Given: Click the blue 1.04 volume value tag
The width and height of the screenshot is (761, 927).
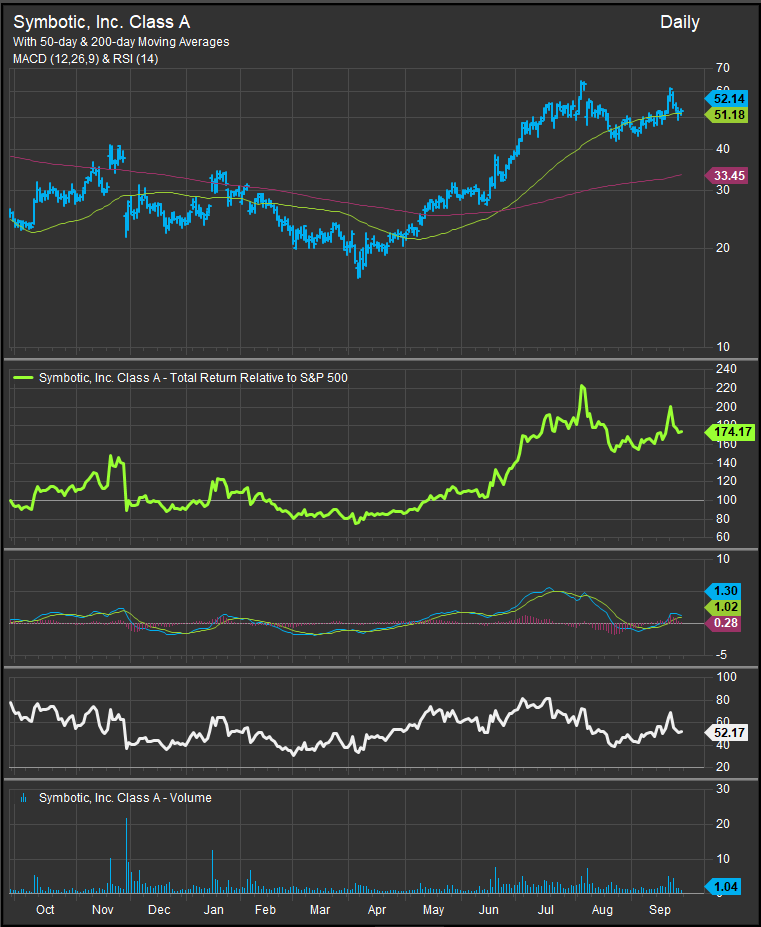Looking at the screenshot, I should 728,886.
